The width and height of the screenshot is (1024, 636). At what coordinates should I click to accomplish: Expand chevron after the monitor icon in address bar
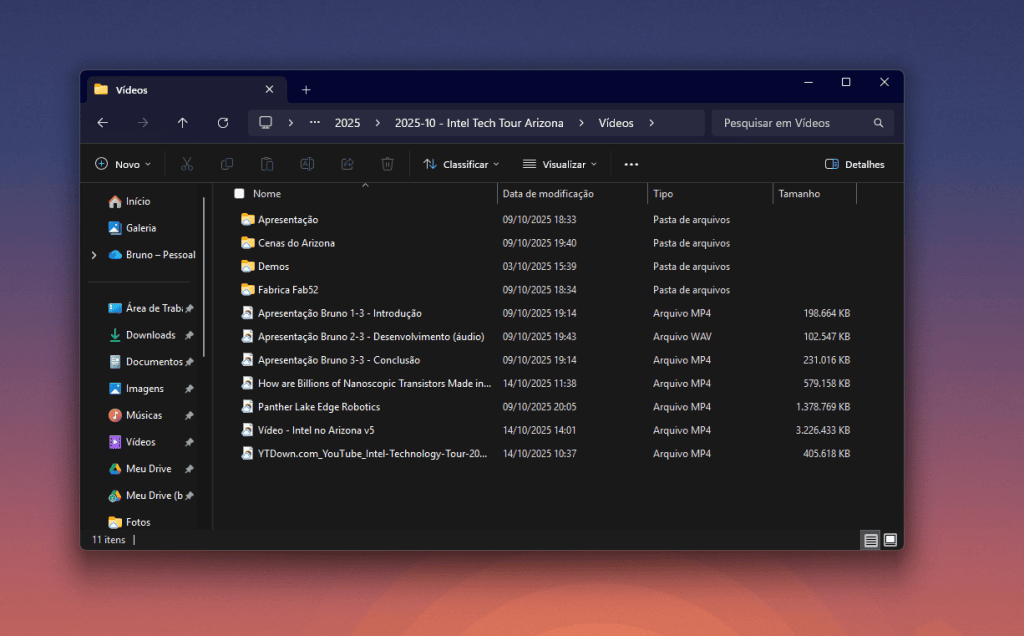pos(291,123)
